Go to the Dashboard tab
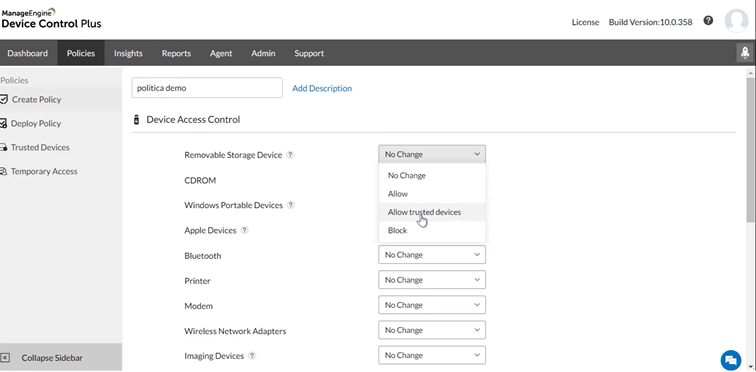 (27, 53)
